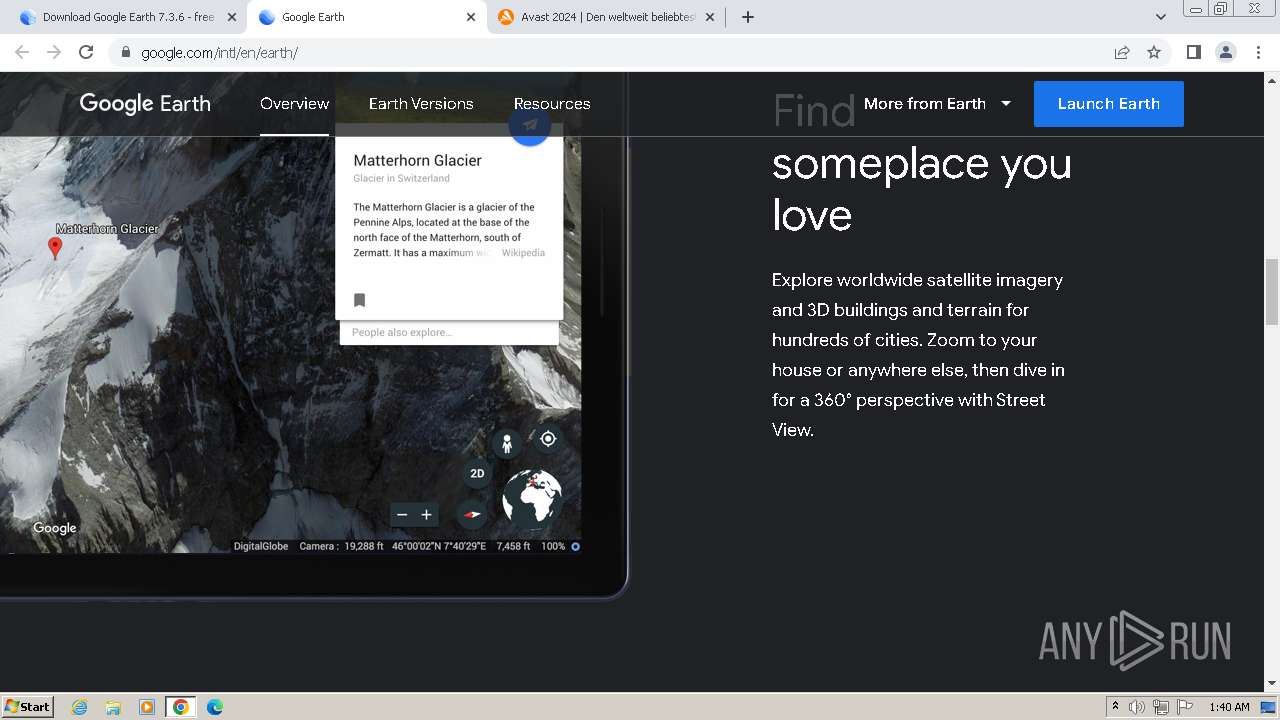
Task: Bookmark this page with the star icon
Action: [1154, 52]
